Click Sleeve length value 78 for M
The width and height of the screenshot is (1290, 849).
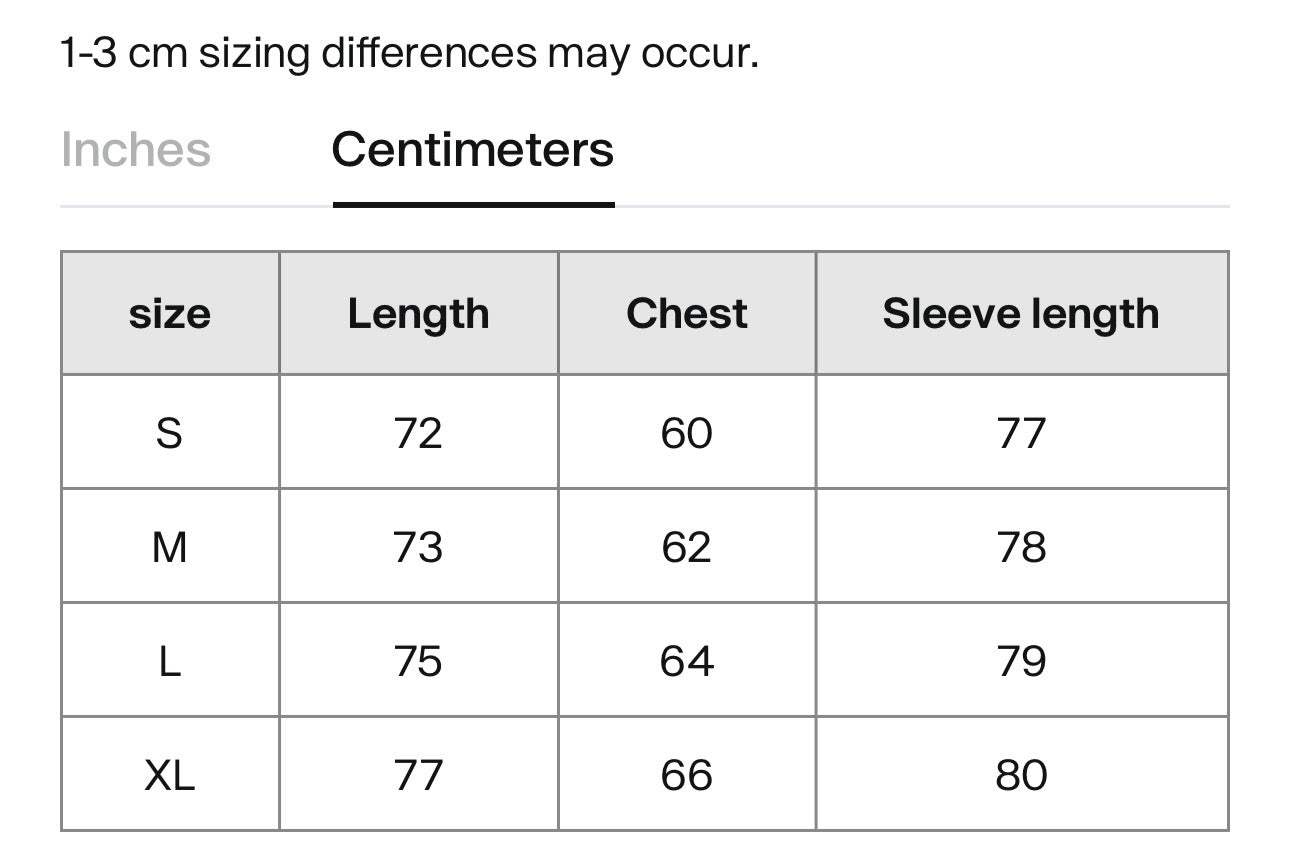point(1021,547)
